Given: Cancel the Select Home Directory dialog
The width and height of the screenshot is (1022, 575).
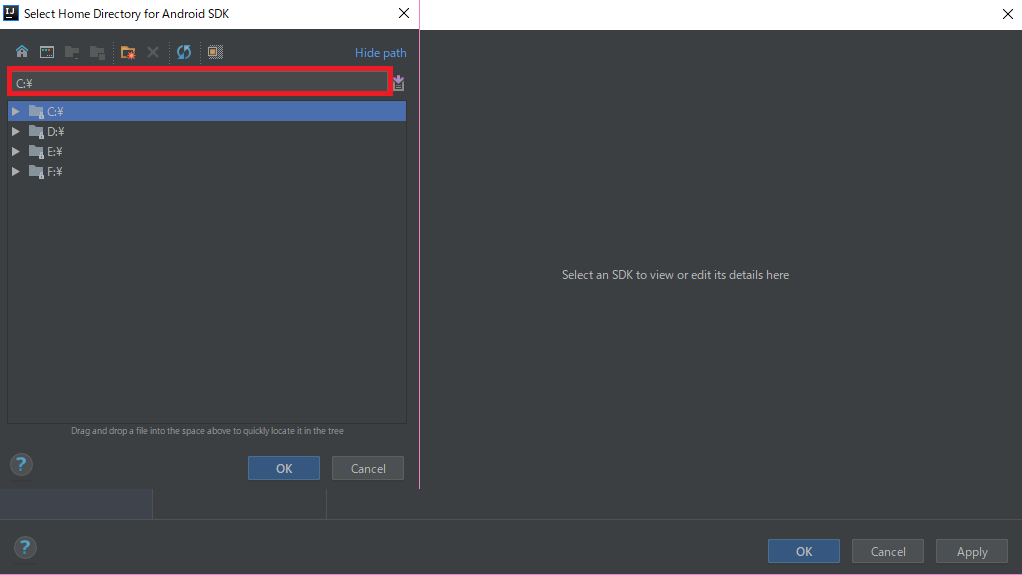Looking at the screenshot, I should click(x=368, y=468).
